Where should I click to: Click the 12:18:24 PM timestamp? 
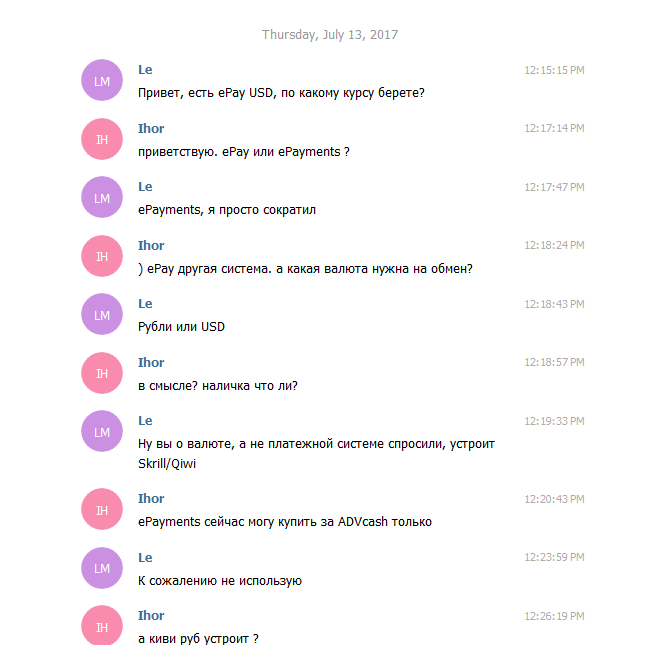point(554,245)
